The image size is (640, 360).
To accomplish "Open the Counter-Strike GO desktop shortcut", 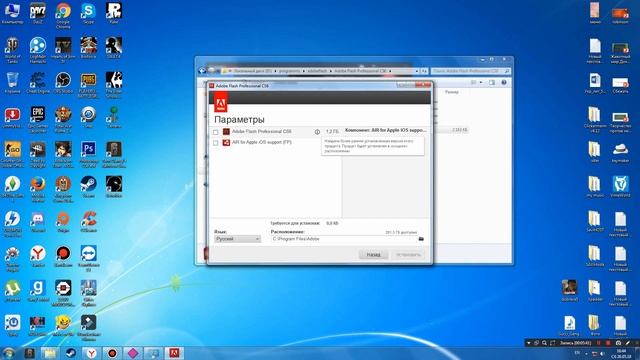I will pos(12,154).
